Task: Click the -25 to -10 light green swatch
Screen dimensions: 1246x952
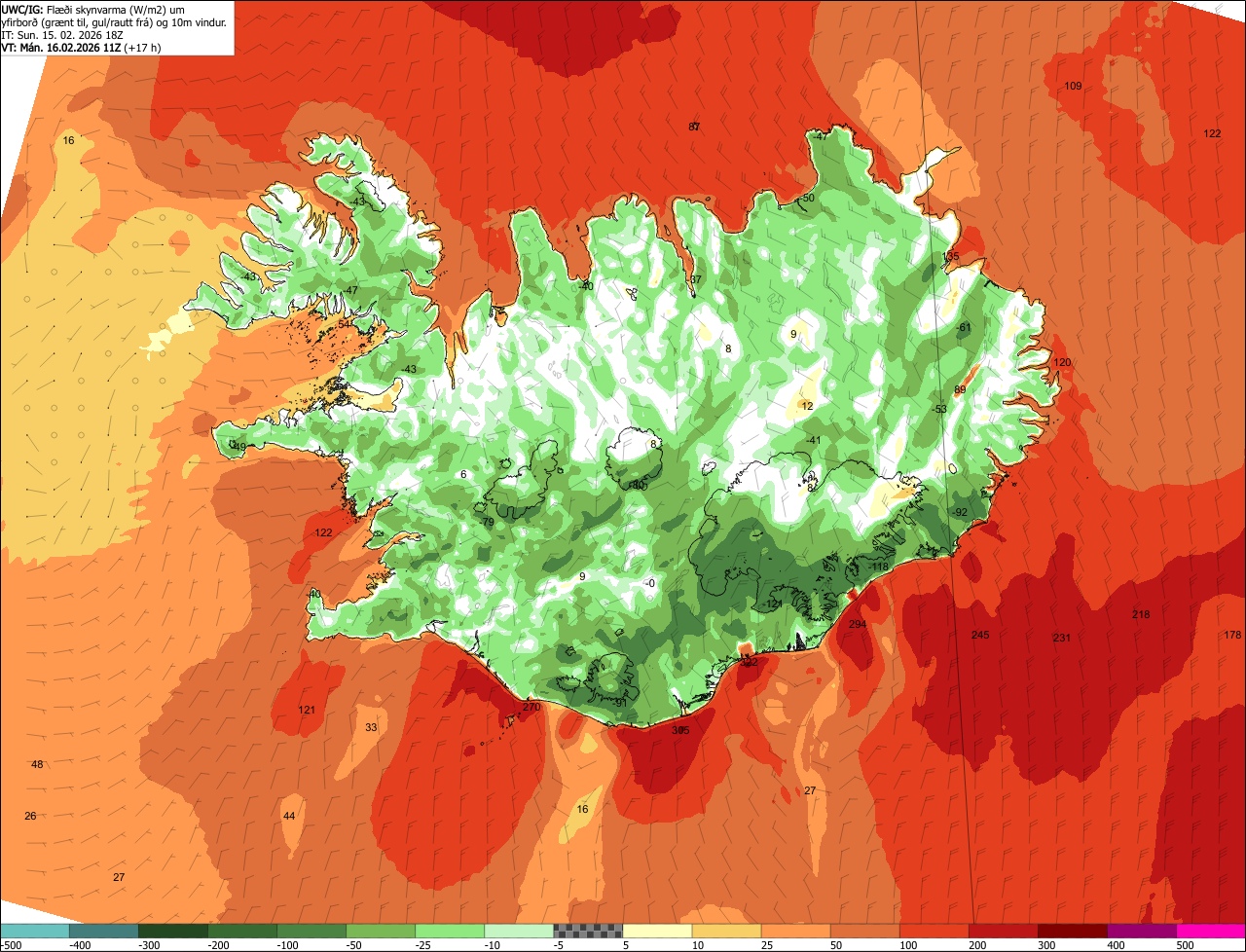Action: tap(450, 931)
